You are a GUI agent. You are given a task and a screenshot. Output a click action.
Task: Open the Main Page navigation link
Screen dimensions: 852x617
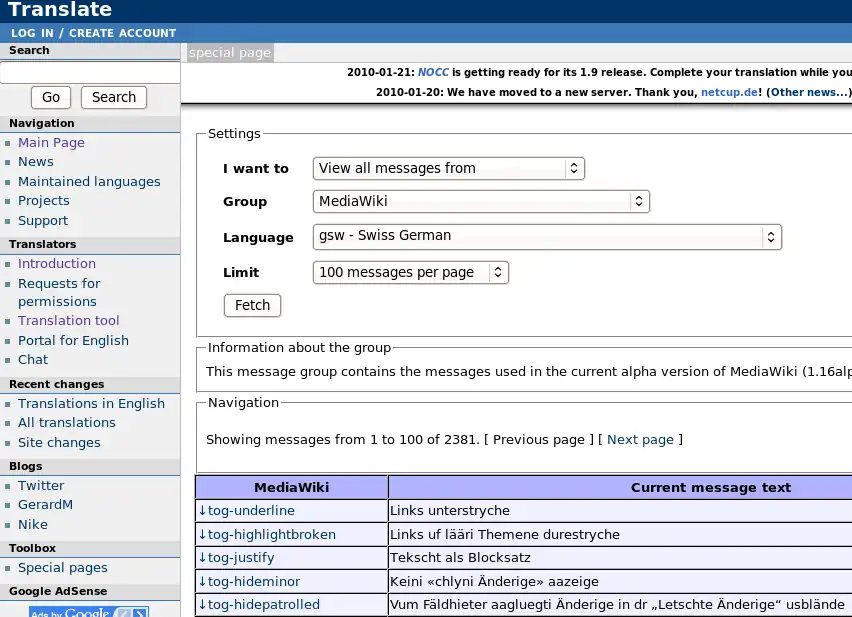click(51, 143)
